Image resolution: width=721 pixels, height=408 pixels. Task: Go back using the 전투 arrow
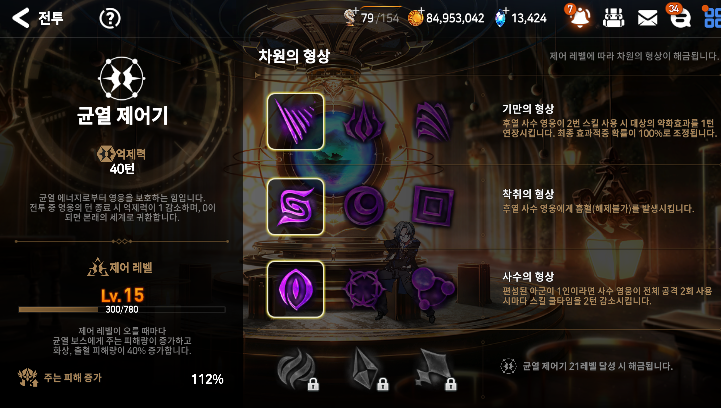pyautogui.click(x=21, y=18)
